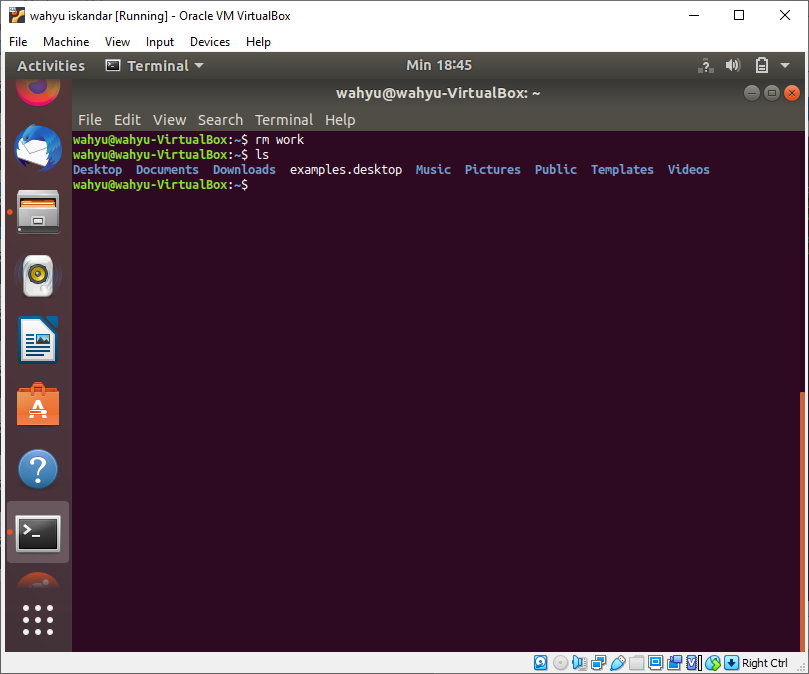Screen dimensions: 809x674
Task: Click the volume speaker icon in top bar
Action: point(733,66)
